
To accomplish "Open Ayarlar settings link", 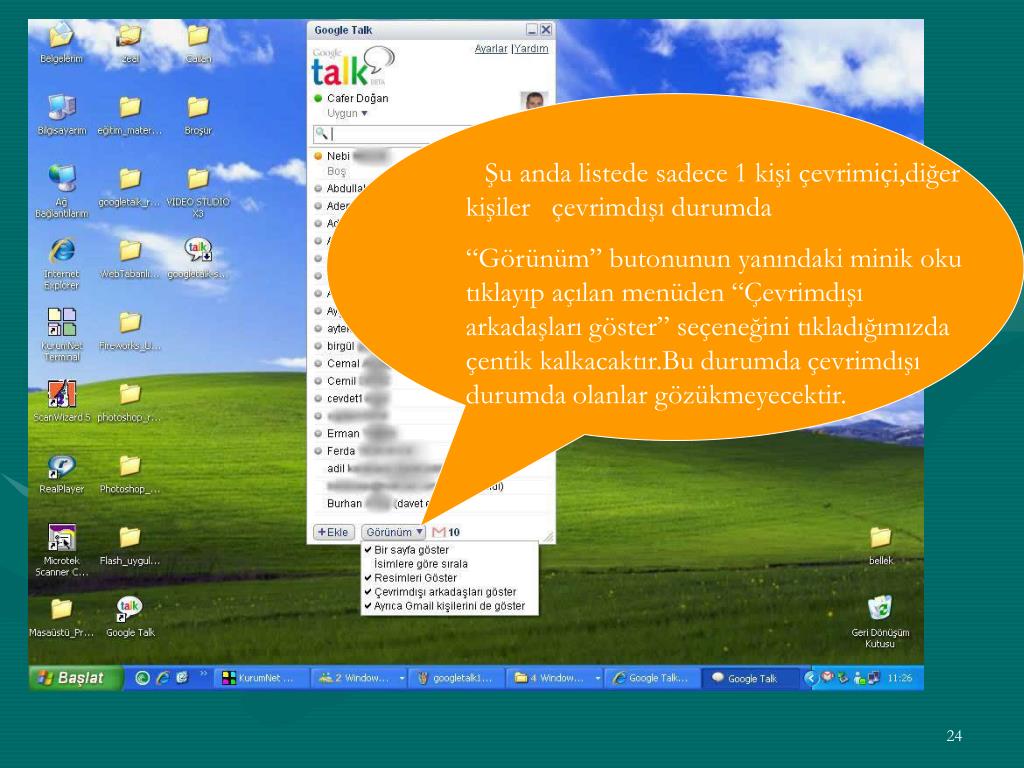I will pos(490,49).
